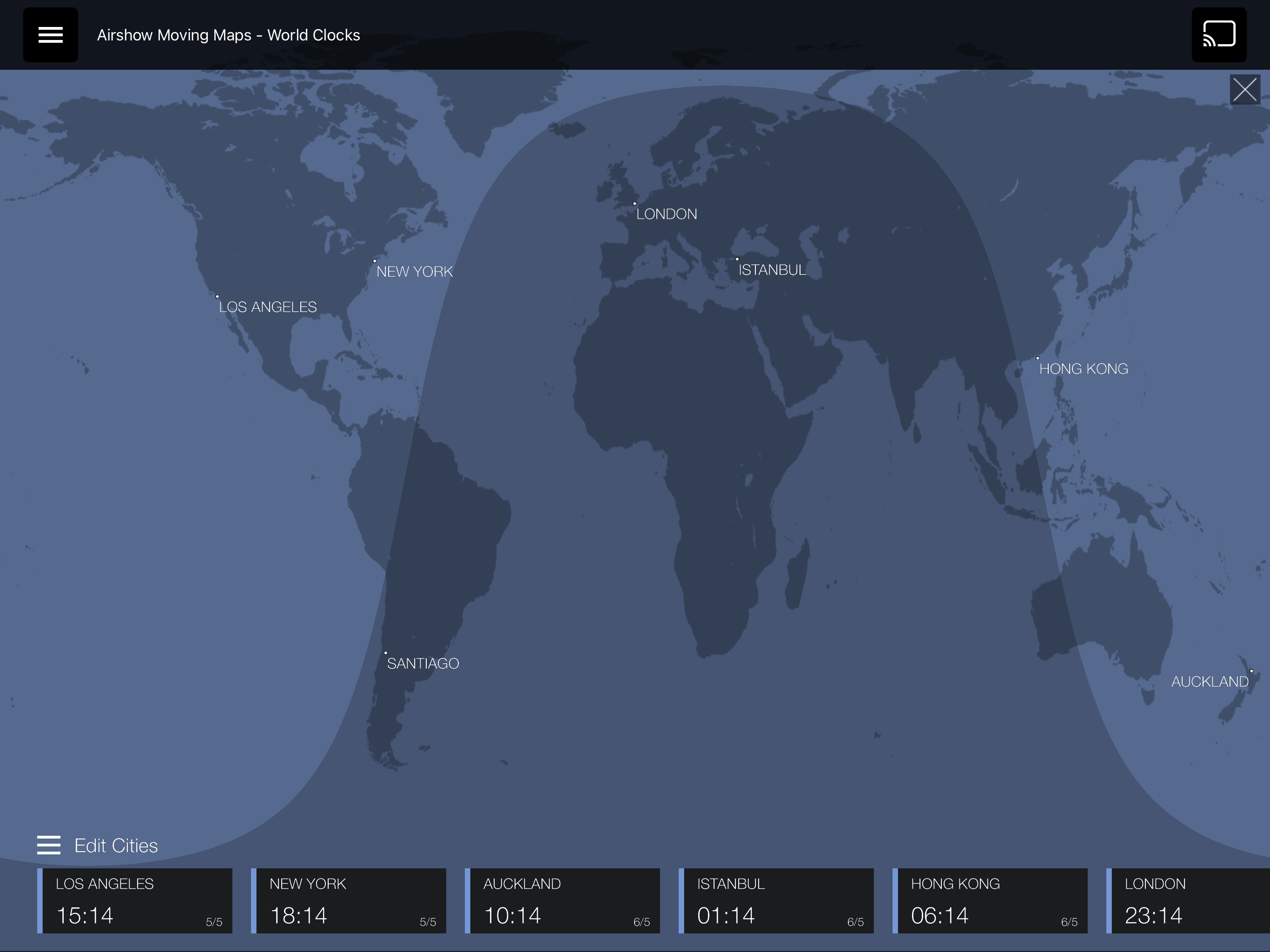Screen dimensions: 1270x952
Task: Open Edit Cities list icon
Action: (x=49, y=845)
